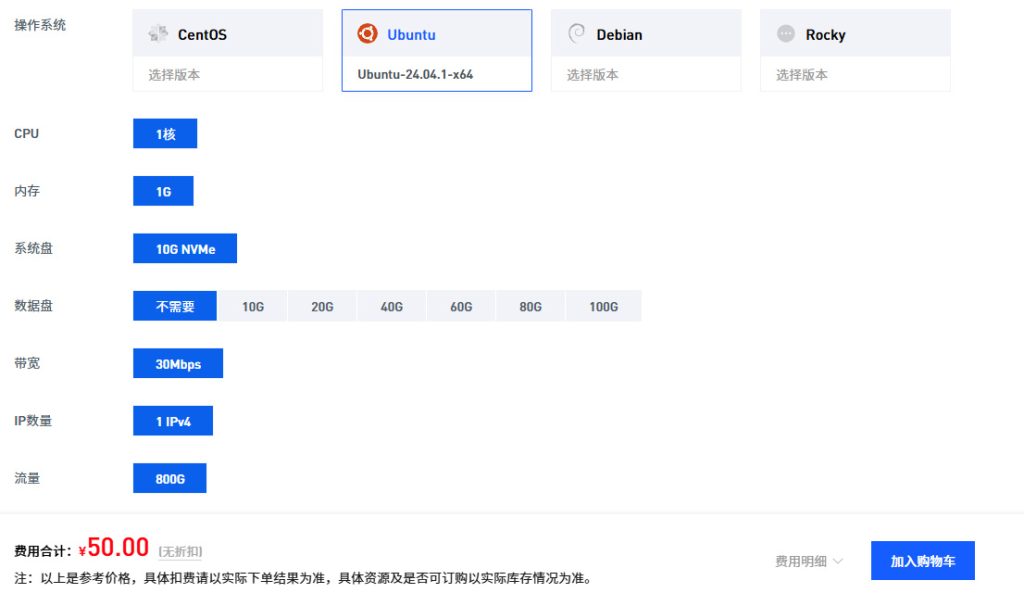This screenshot has width=1024, height=593.
Task: Choose the 80G data disk option
Action: [530, 306]
